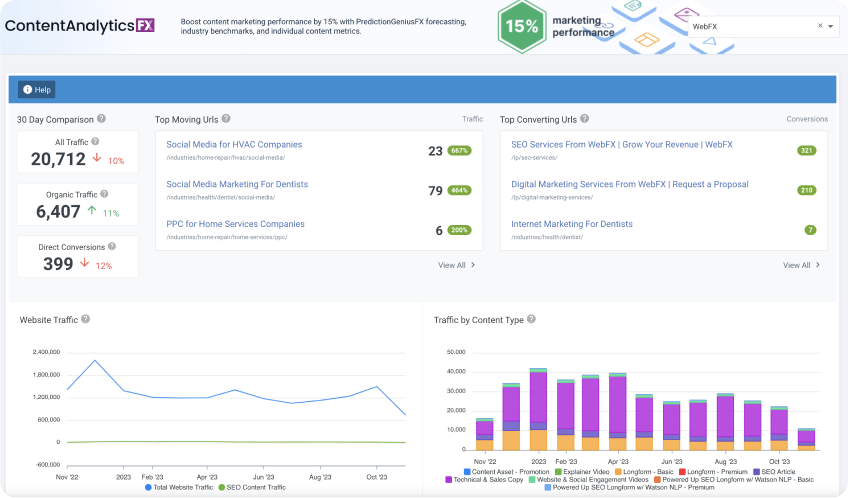Screen dimensions: 848x498
Task: Click the Direct Conversions value 399
Action: [x=58, y=264]
